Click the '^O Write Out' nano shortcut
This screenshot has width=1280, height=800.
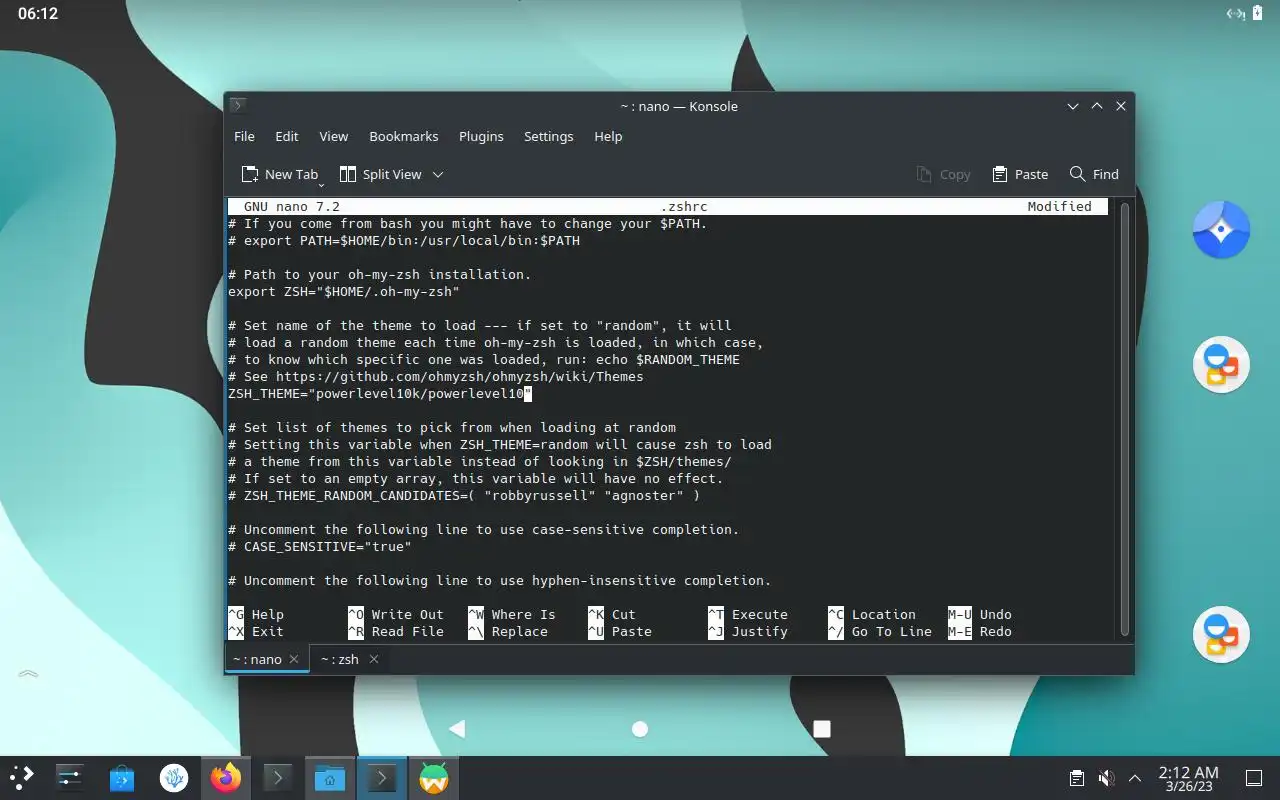click(x=395, y=615)
